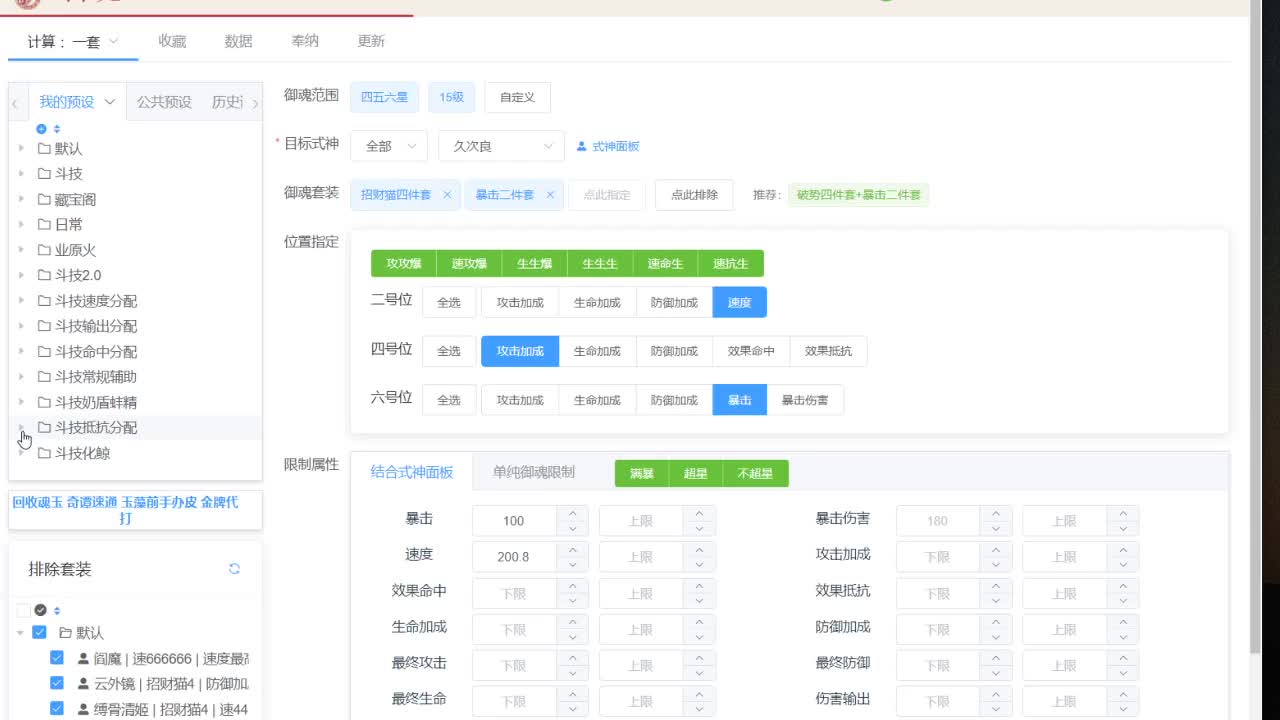Remove the 招财猫四件套 tag
This screenshot has height=720, width=1280.
[x=447, y=195]
